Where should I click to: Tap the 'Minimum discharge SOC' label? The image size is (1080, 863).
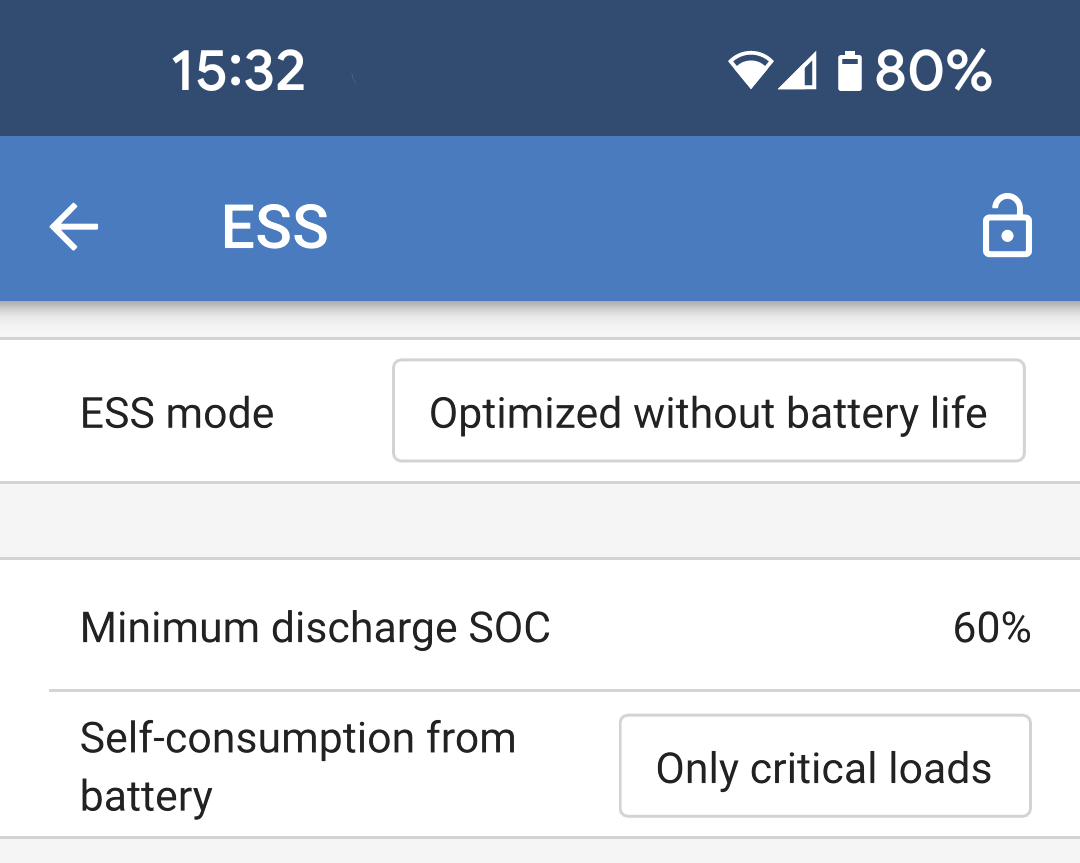315,628
